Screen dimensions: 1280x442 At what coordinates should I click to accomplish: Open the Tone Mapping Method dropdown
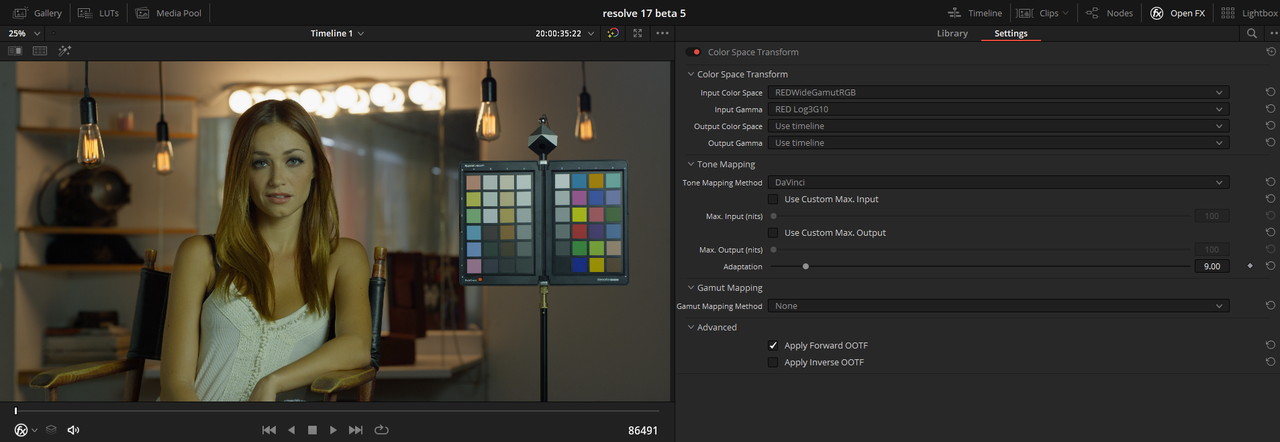pos(998,183)
